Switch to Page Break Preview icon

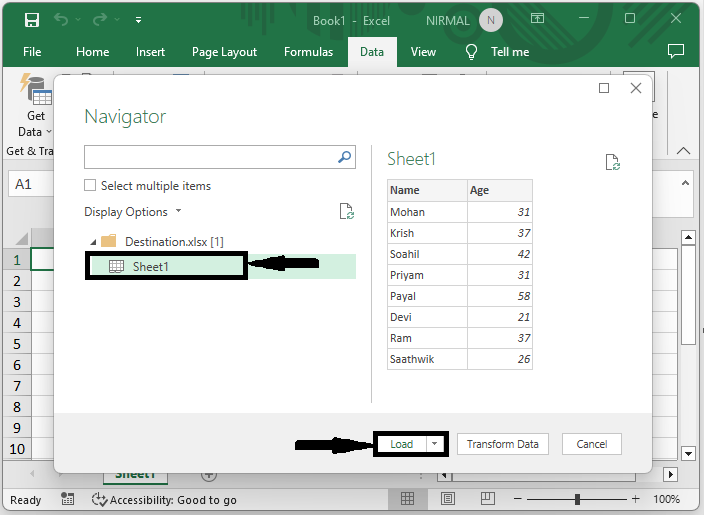488,498
